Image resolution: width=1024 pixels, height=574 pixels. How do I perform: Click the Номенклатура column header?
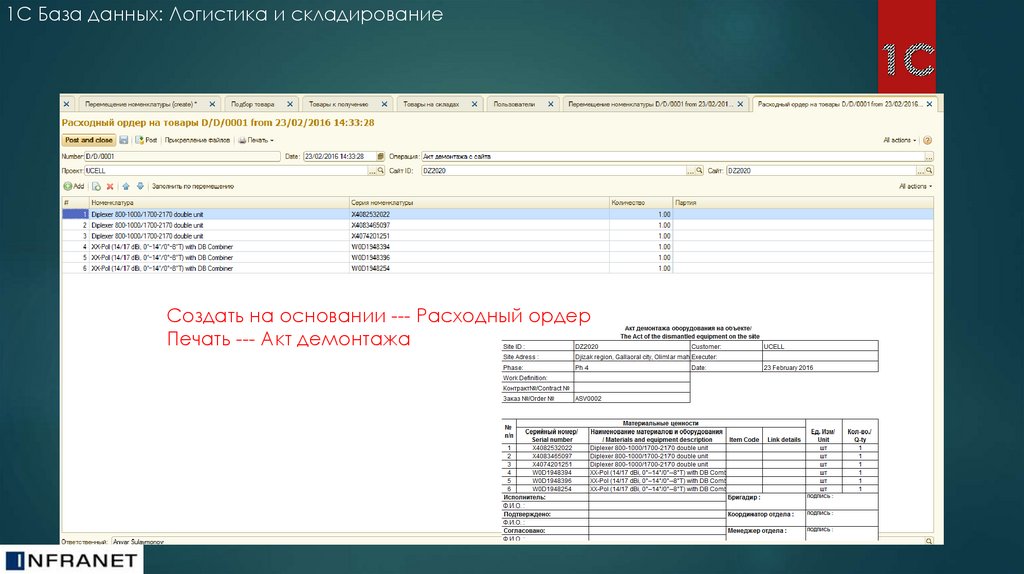click(x=219, y=202)
